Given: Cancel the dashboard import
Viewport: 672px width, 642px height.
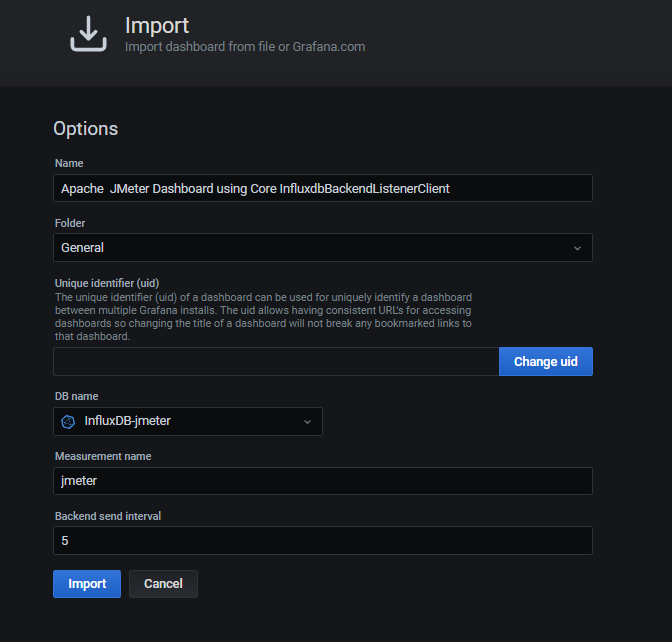Looking at the screenshot, I should pos(163,584).
